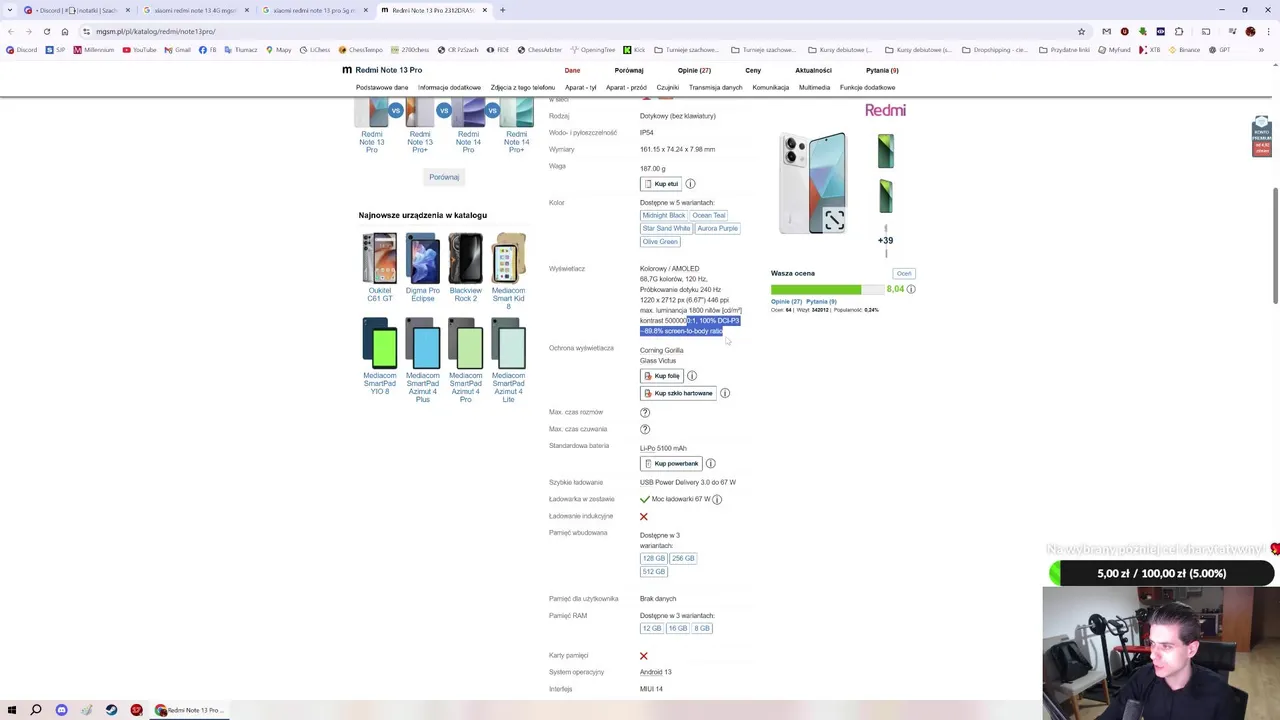
Task: Open Opinie (27) page menu item
Action: (694, 70)
